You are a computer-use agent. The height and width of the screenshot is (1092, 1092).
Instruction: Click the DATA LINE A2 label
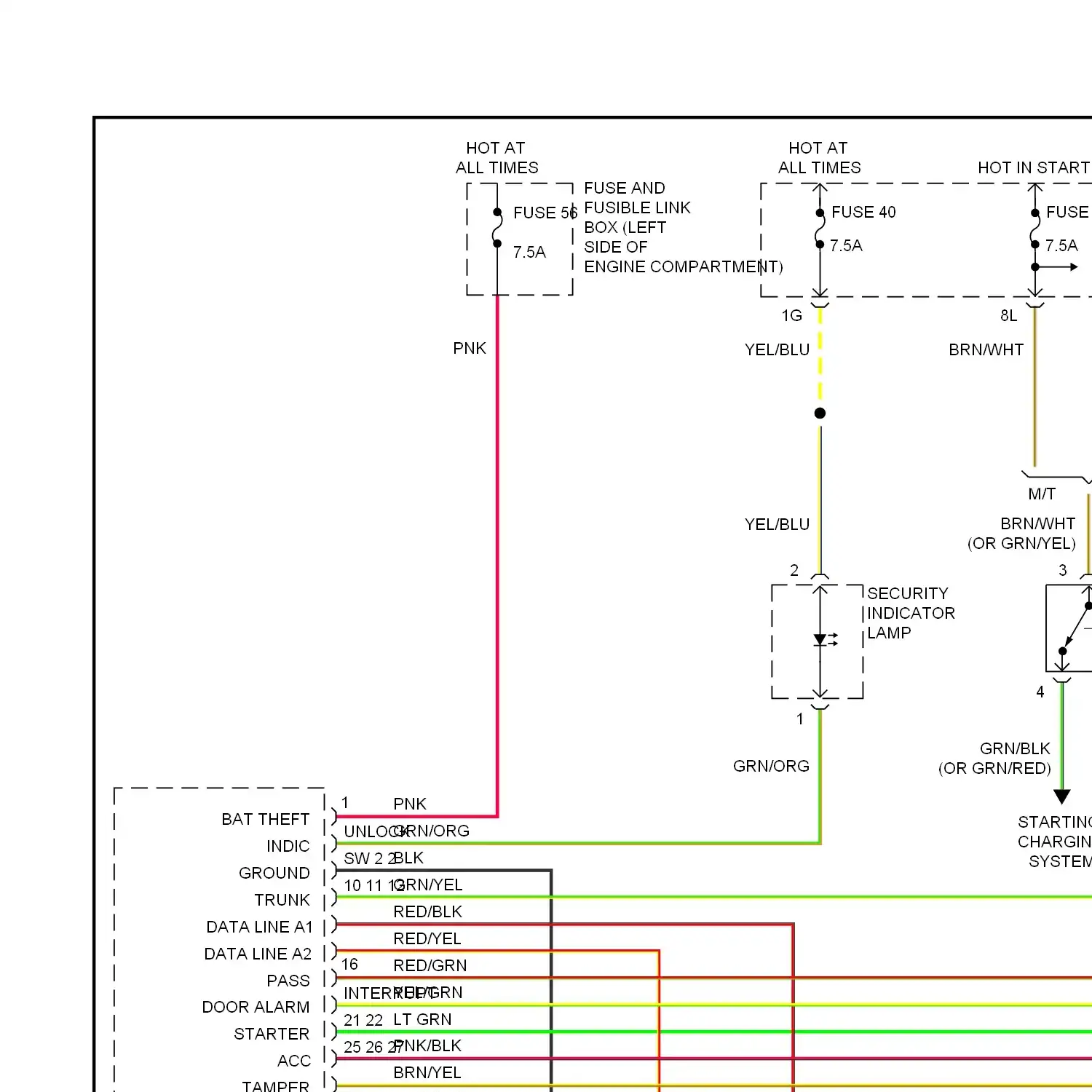pos(258,954)
